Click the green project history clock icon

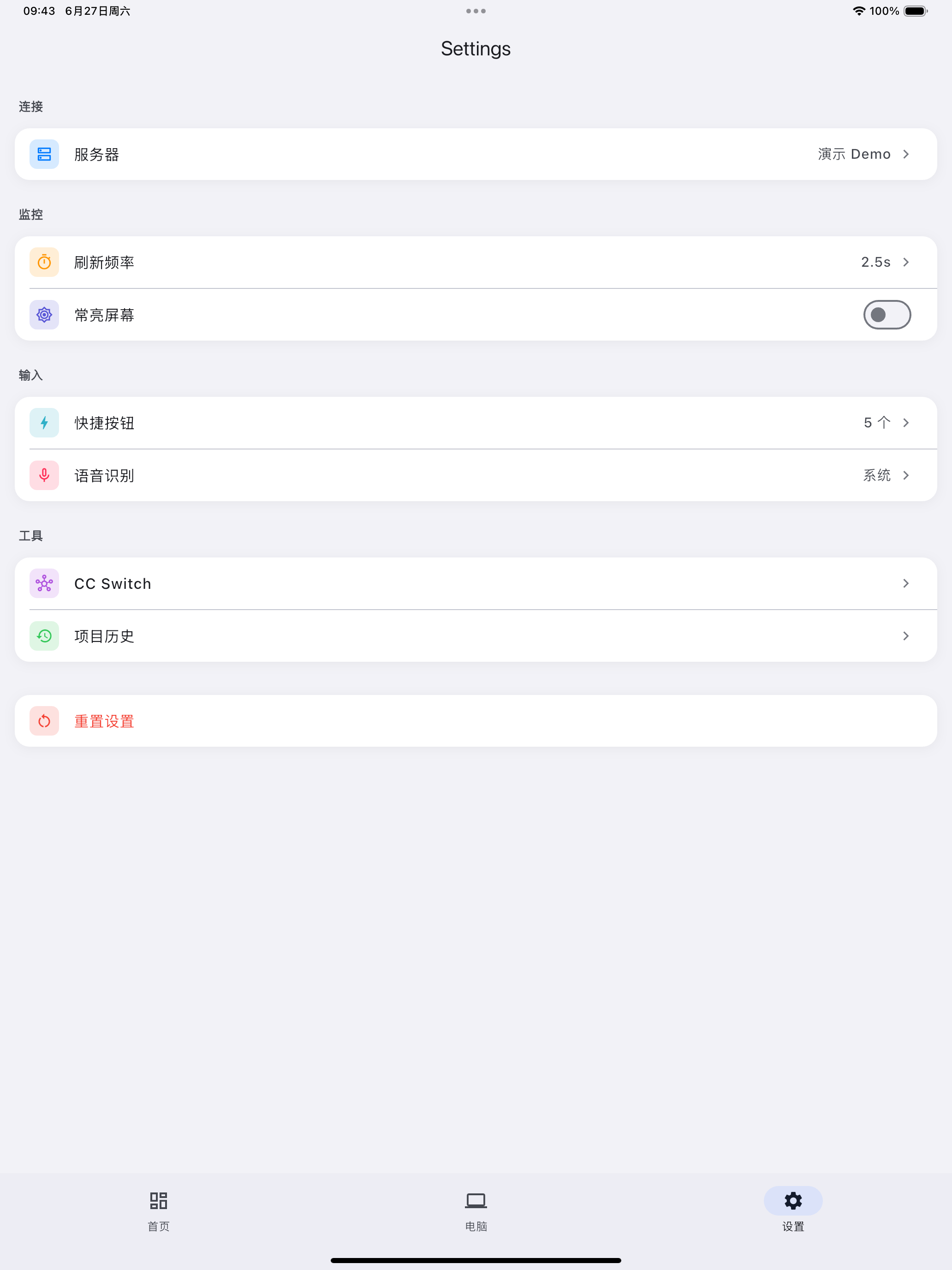[x=44, y=636]
